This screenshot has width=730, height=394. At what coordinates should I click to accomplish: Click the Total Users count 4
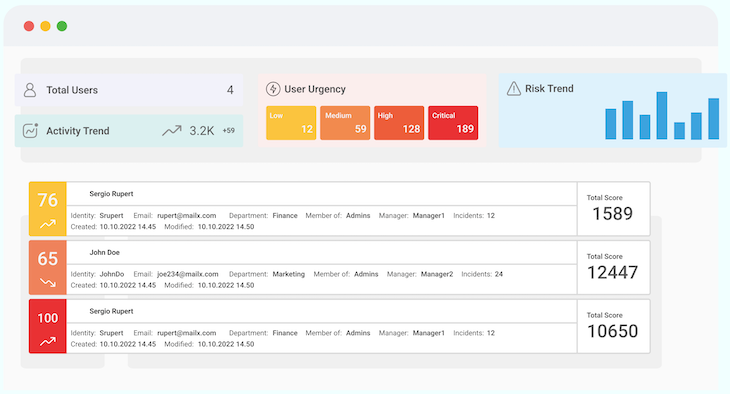[230, 90]
